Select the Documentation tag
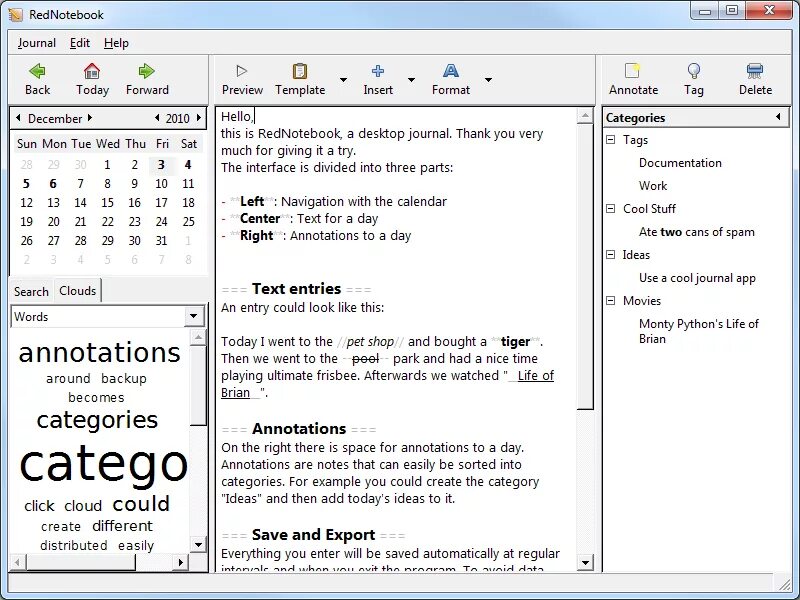800x600 pixels. click(x=680, y=163)
